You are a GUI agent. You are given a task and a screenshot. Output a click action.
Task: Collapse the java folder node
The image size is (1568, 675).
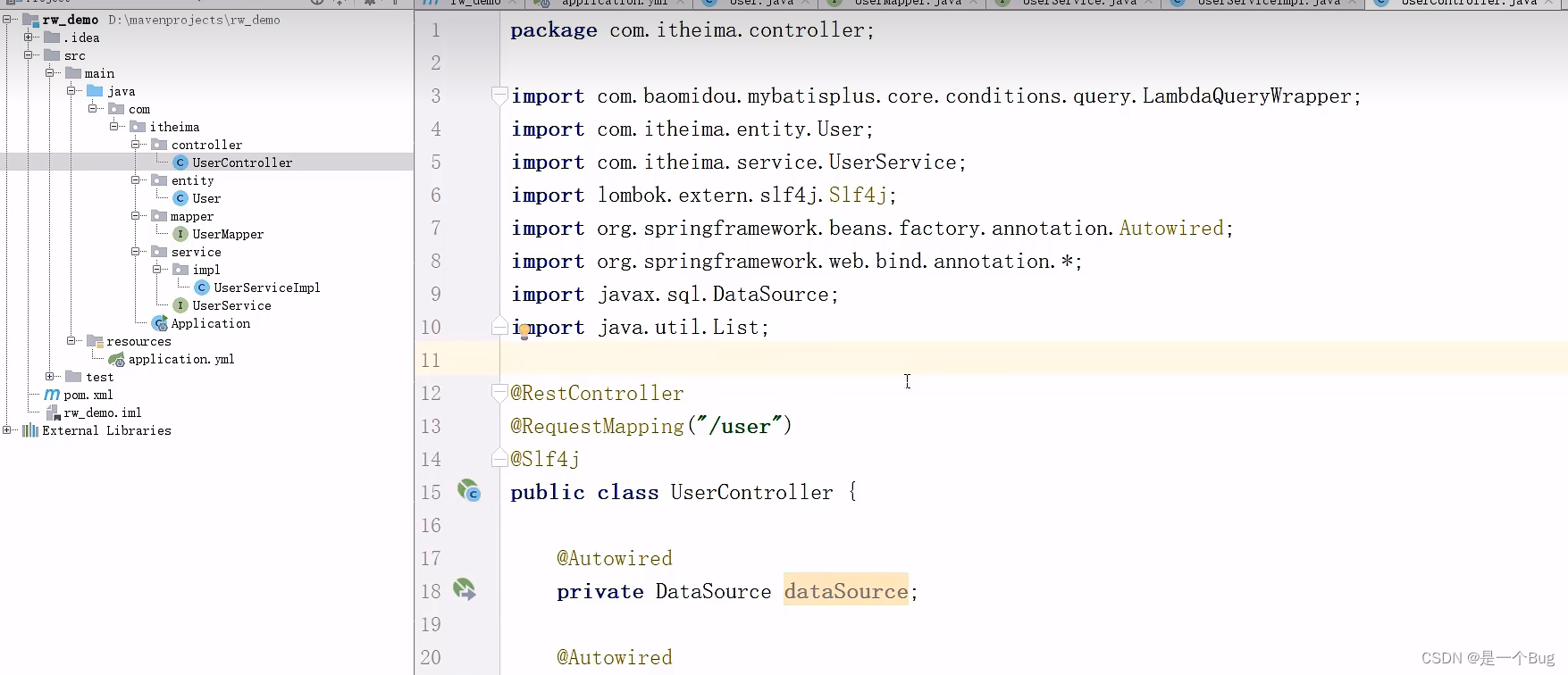tap(71, 90)
